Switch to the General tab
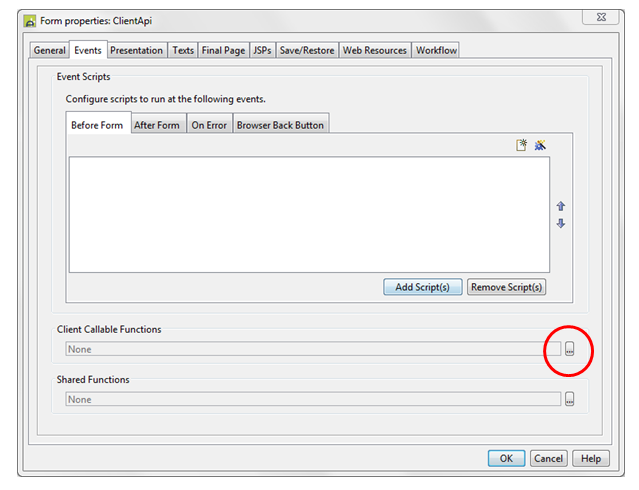The width and height of the screenshot is (639, 490). tap(49, 50)
